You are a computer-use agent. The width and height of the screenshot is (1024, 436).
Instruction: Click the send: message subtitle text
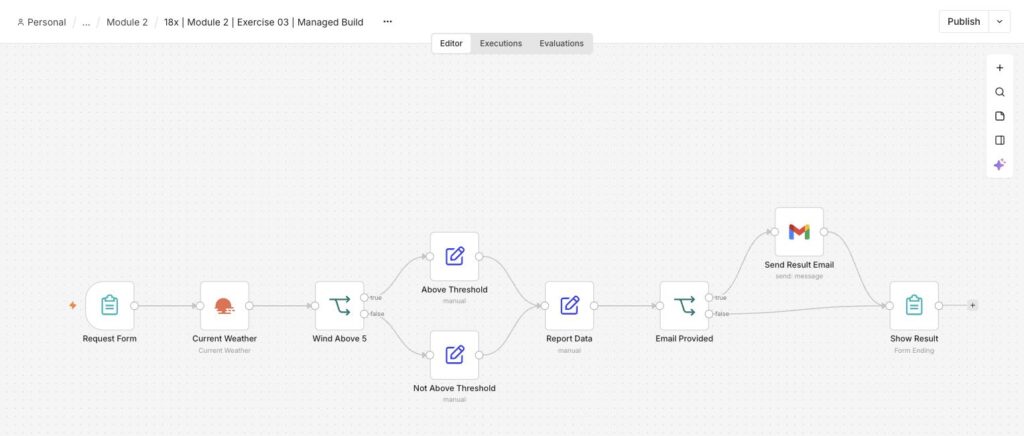(799, 276)
